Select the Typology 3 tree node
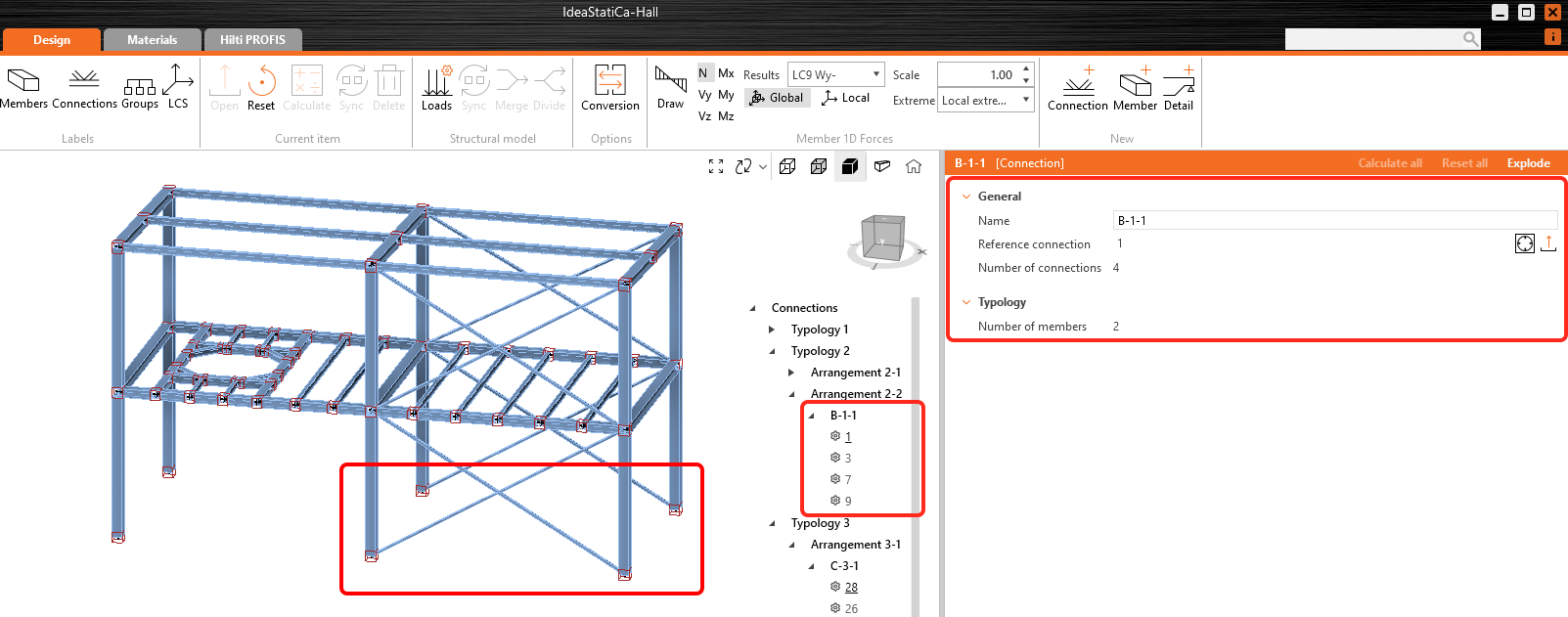Image resolution: width=1568 pixels, height=617 pixels. click(x=820, y=523)
